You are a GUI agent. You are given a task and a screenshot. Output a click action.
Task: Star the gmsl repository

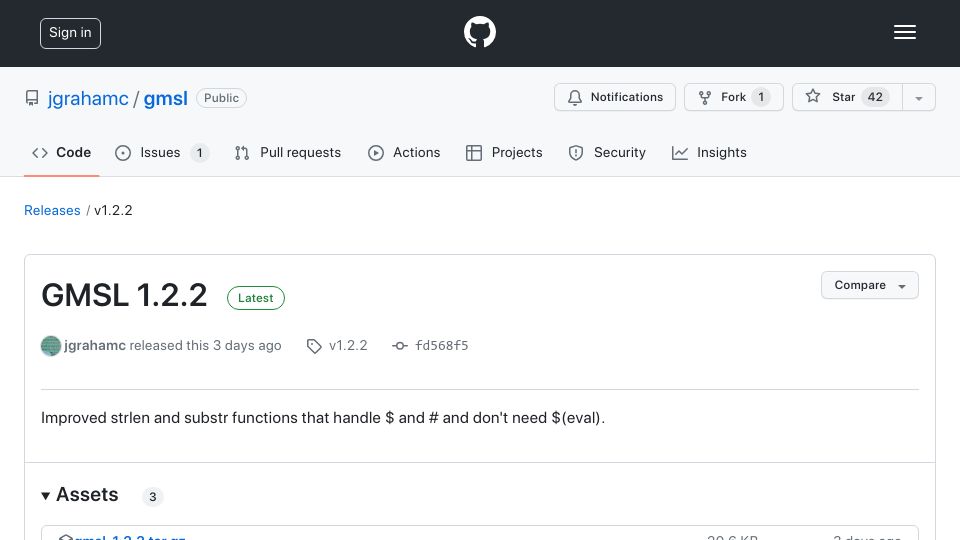click(847, 97)
